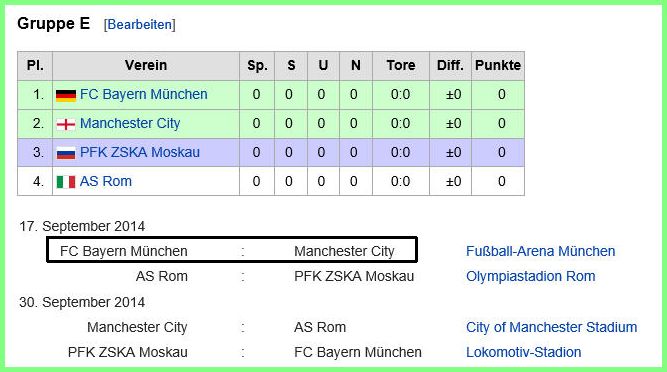Click the Gruppe E heading
The image size is (667, 372).
point(54,23)
